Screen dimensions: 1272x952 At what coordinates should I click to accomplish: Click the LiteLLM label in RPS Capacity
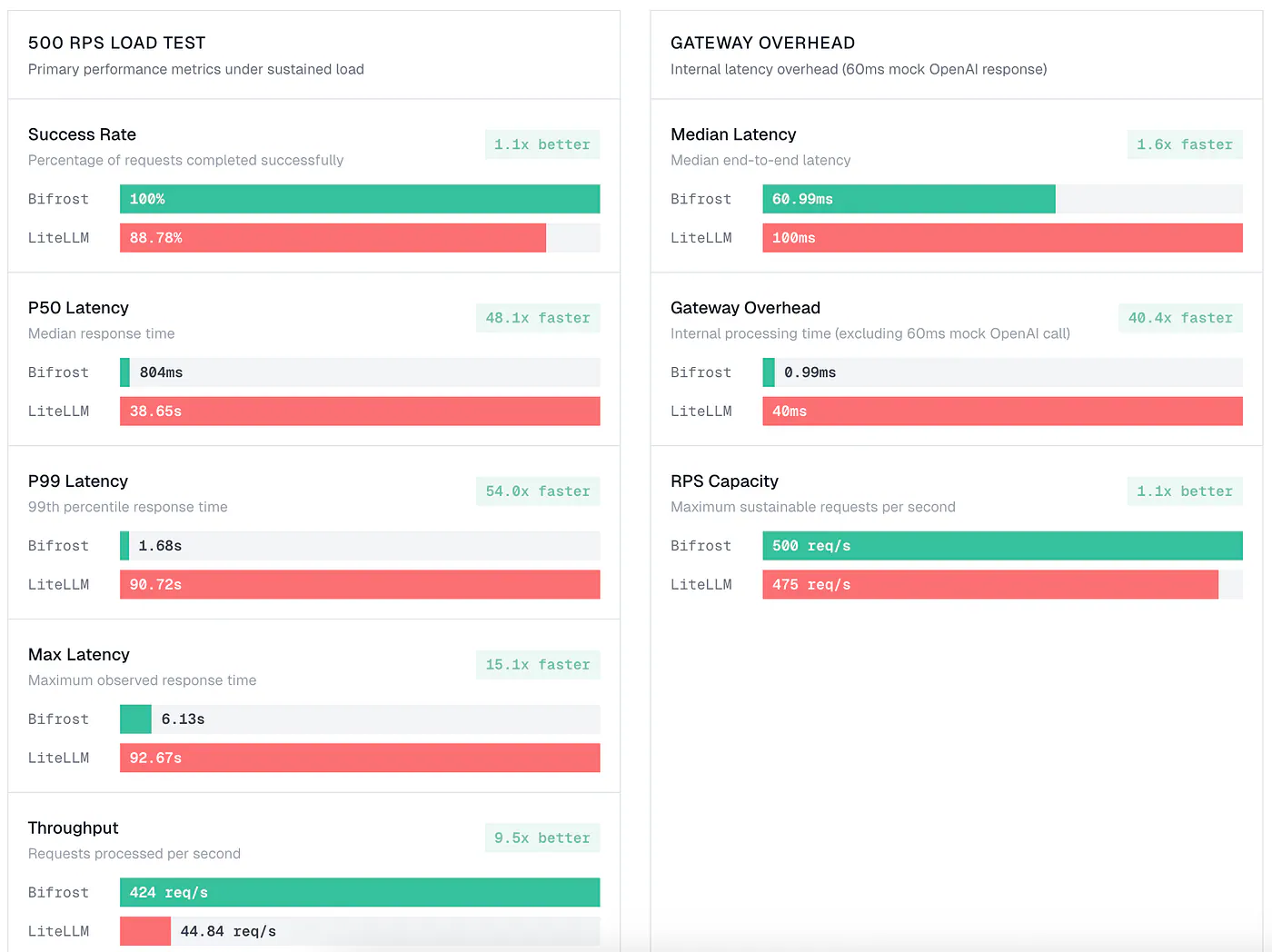[x=701, y=584]
